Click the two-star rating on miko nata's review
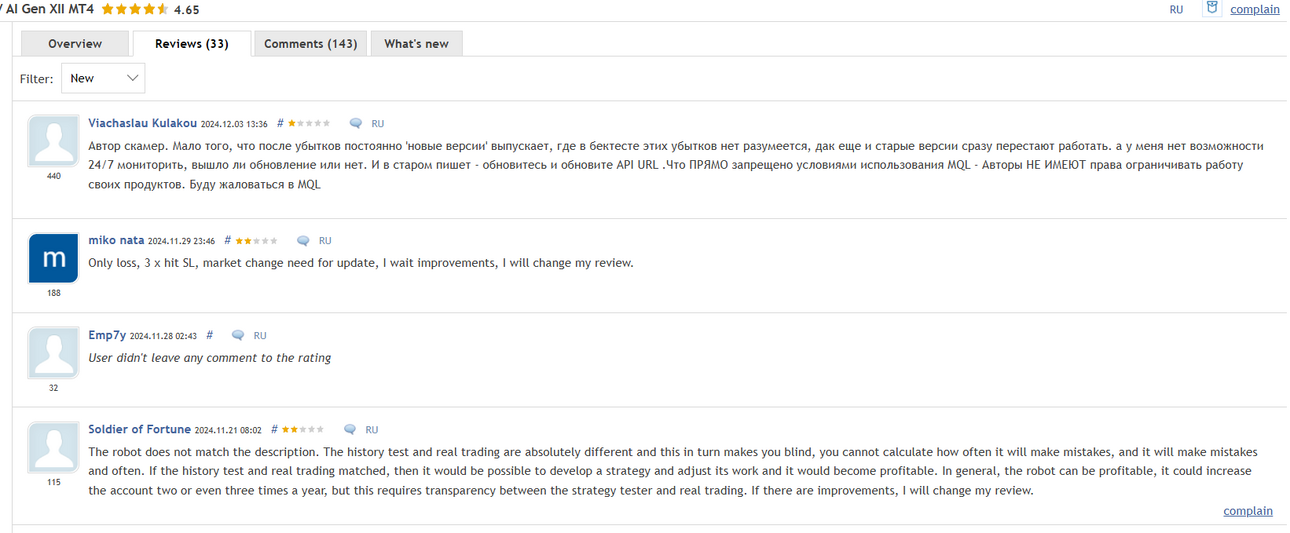This screenshot has width=1290, height=533. [257, 241]
